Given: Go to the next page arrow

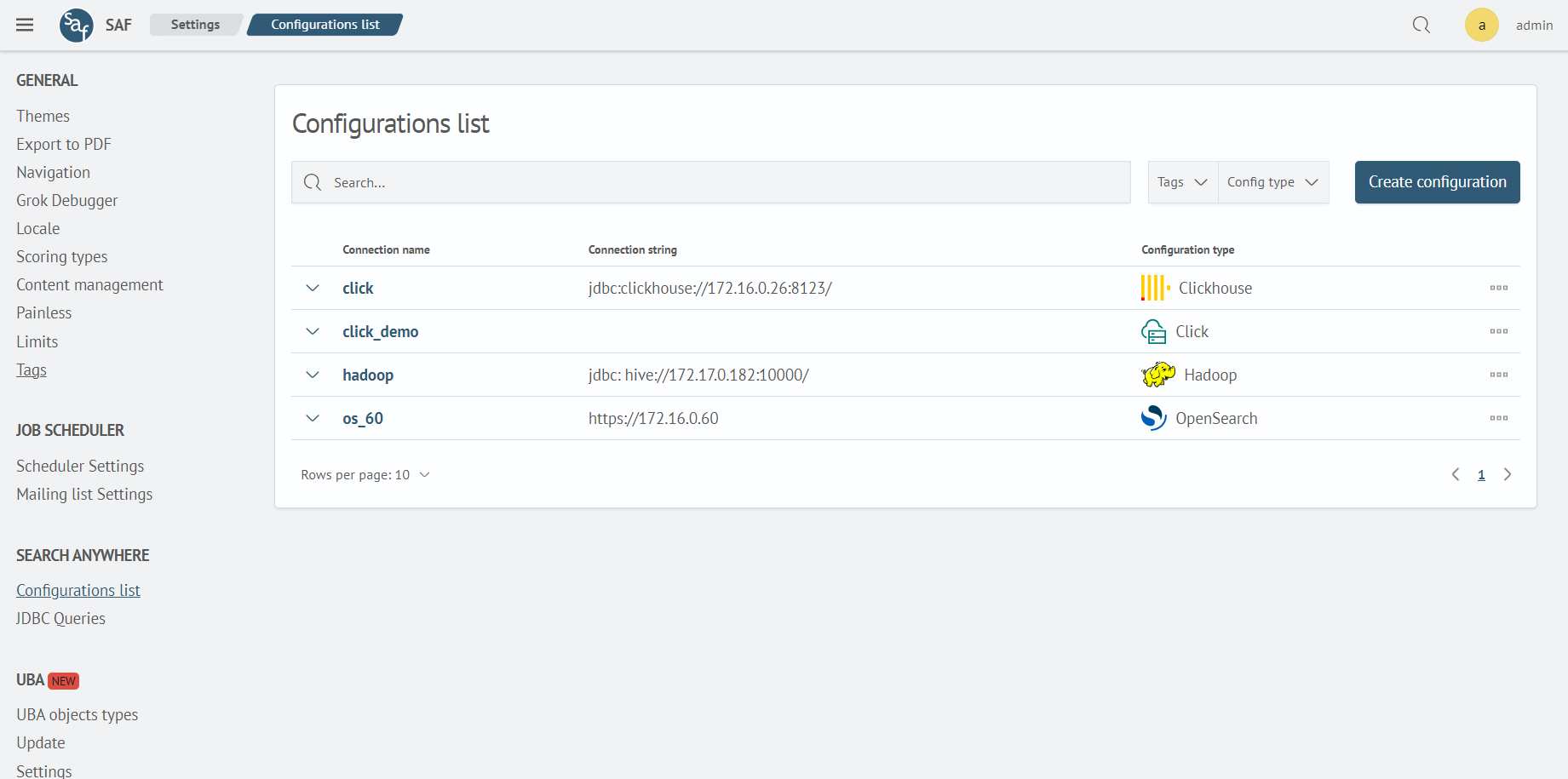Looking at the screenshot, I should tap(1507, 474).
